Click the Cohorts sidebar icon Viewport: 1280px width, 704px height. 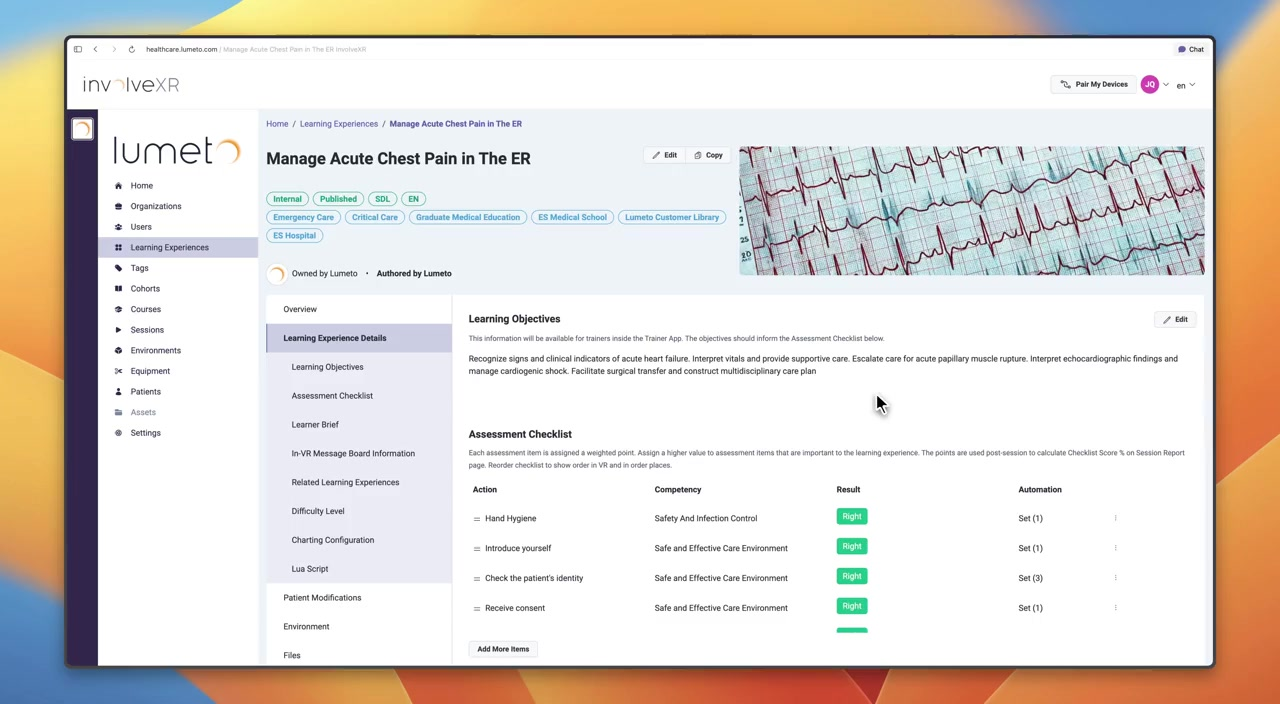(118, 289)
